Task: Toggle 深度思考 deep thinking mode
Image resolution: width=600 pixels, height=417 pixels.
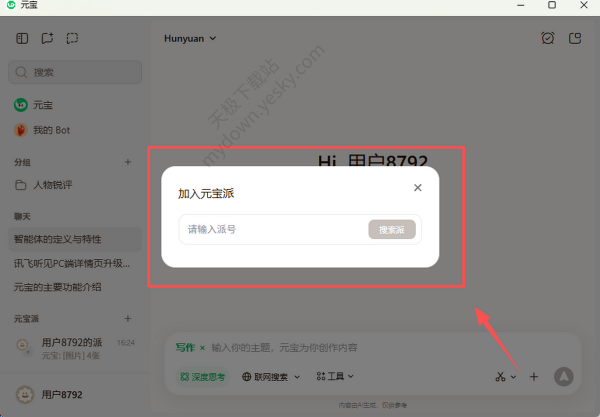Action: [203, 377]
